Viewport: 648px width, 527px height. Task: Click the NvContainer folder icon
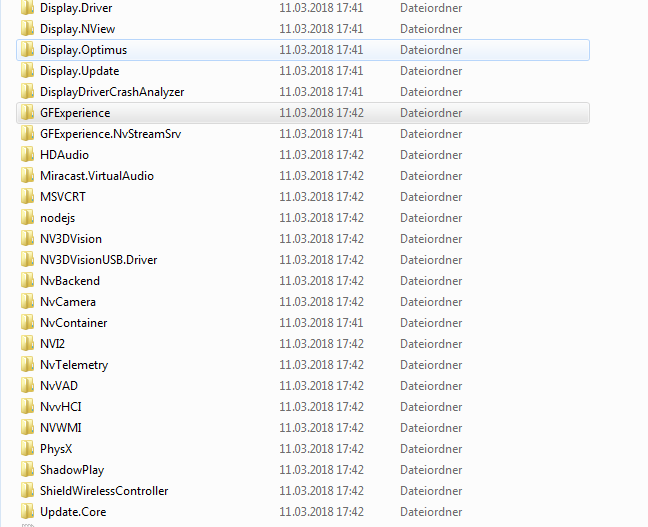[27, 322]
